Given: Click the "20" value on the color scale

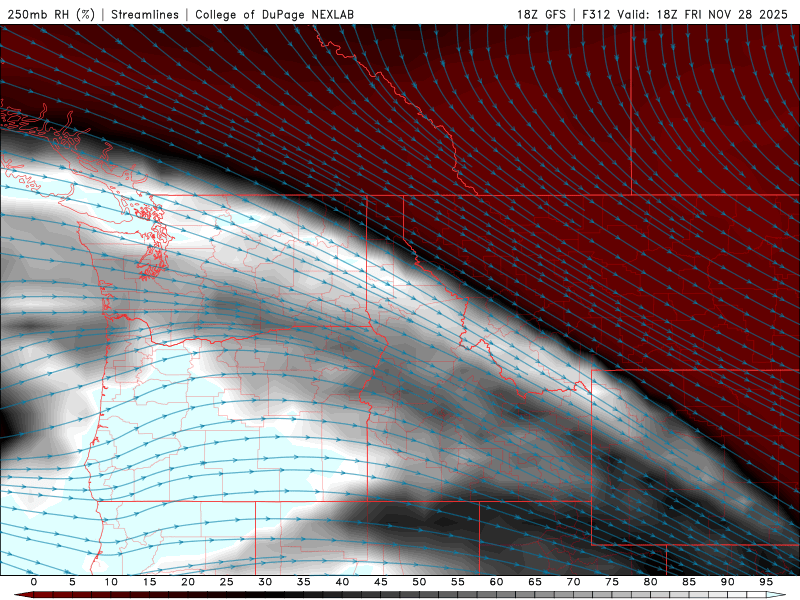Looking at the screenshot, I should point(188,582).
